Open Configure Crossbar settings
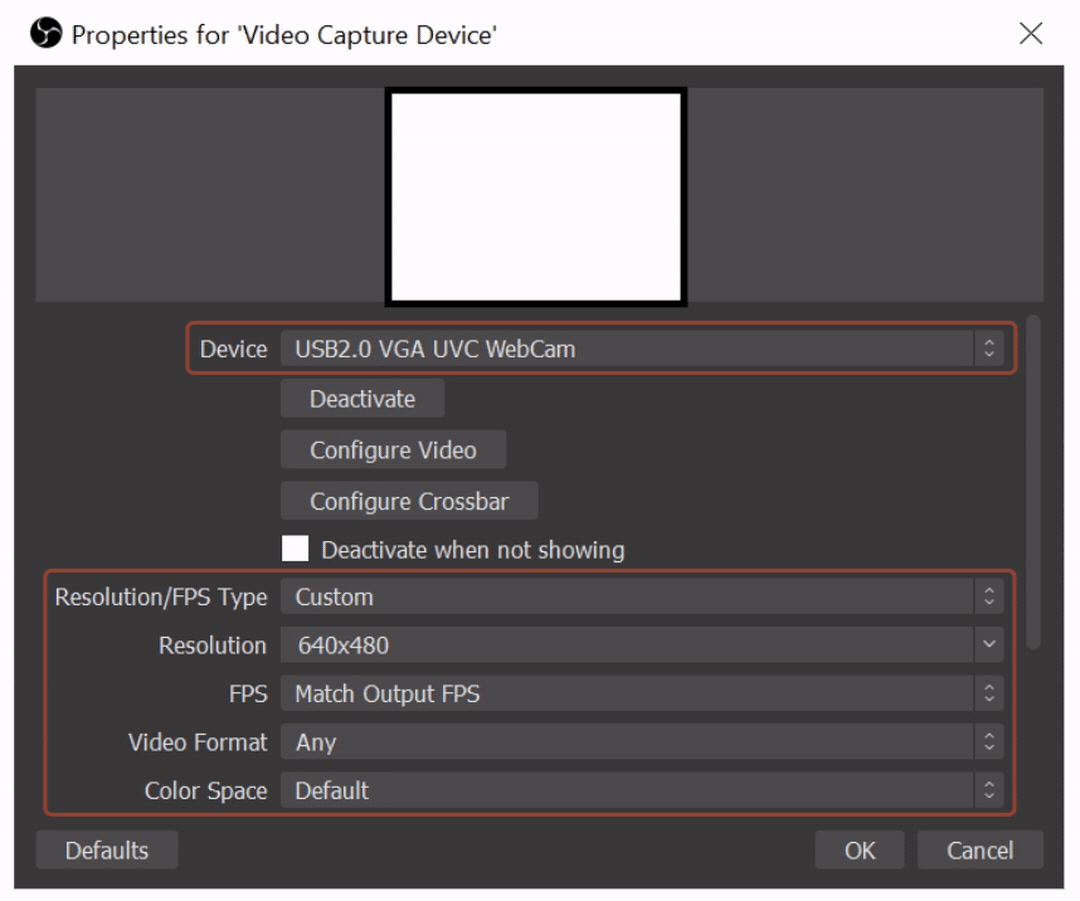The height and width of the screenshot is (901, 1080). pos(409,501)
